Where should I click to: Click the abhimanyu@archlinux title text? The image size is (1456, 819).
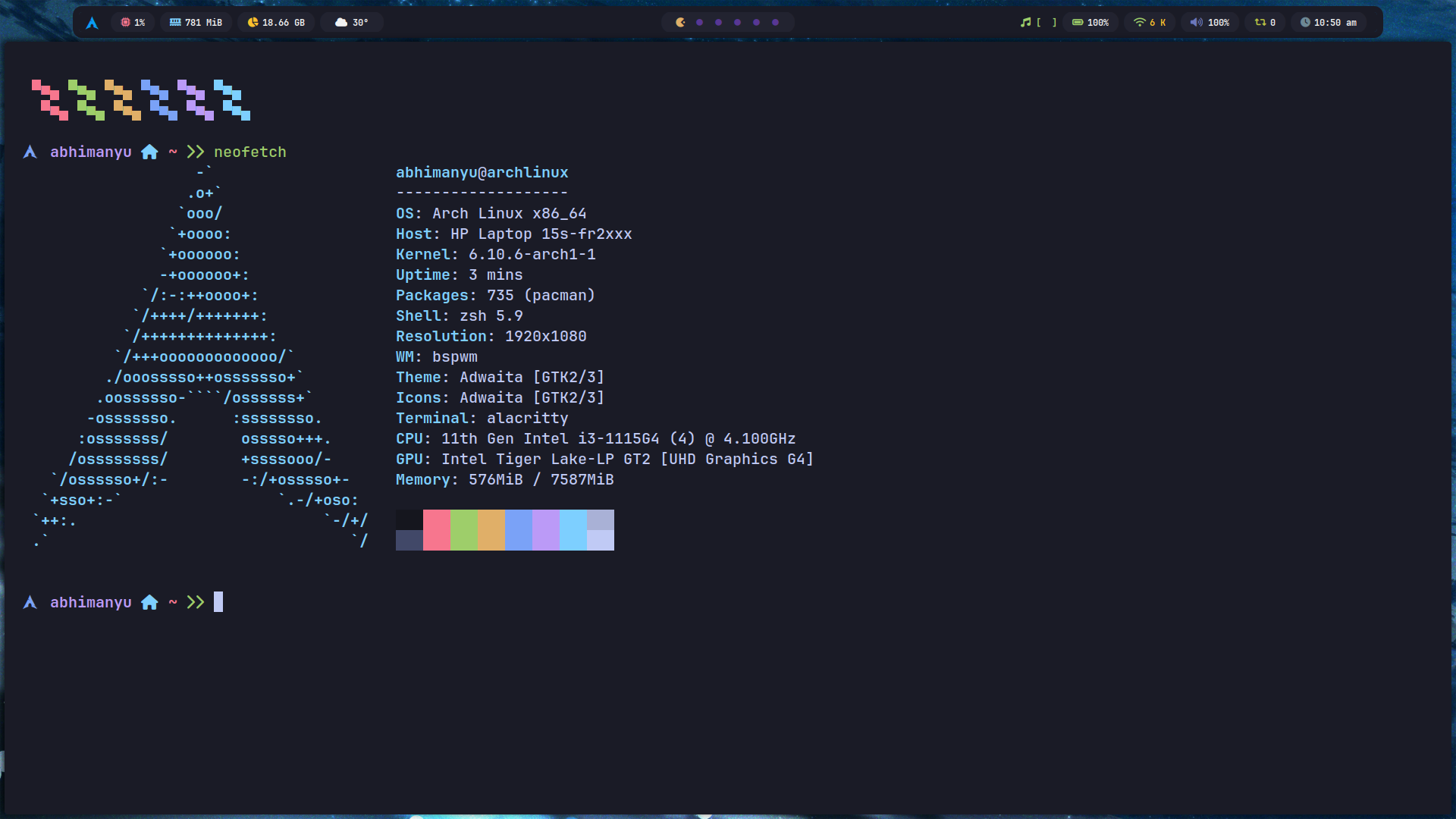[482, 173]
